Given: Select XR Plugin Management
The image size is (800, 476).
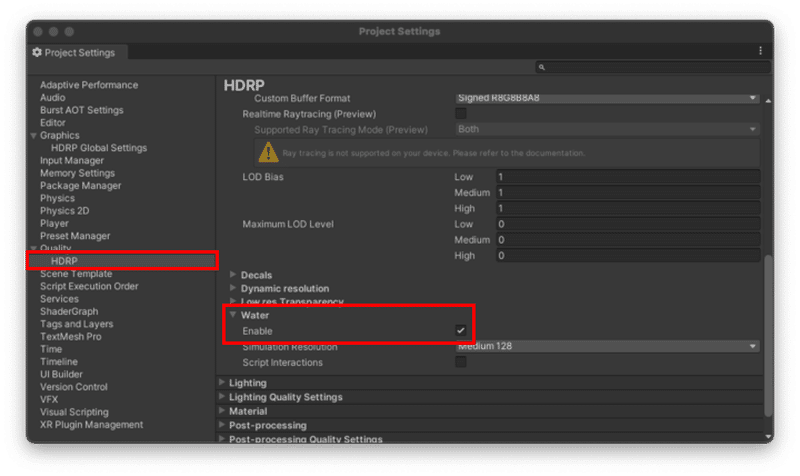Looking at the screenshot, I should point(91,425).
